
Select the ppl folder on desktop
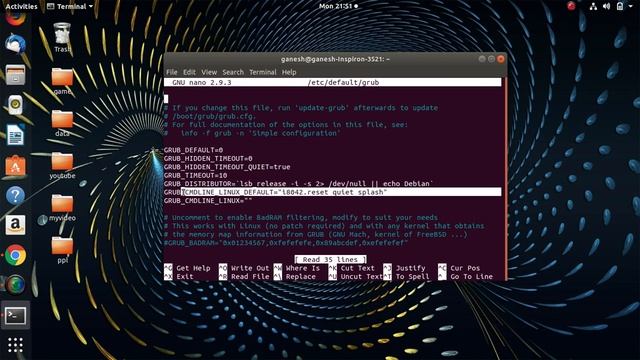(62, 250)
